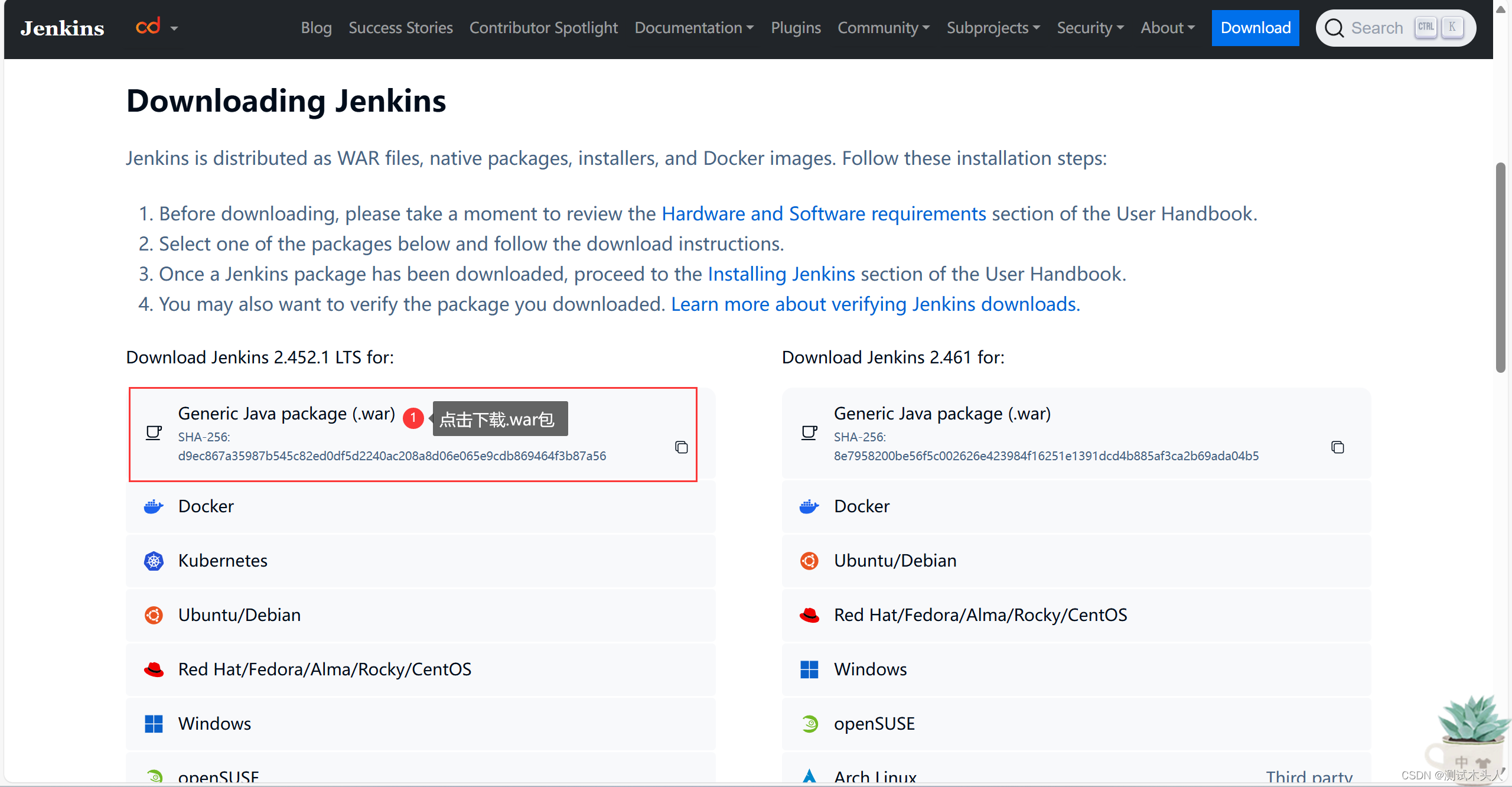Select Kubernetes download option
Viewport: 1512px width, 787px height.
click(x=223, y=561)
